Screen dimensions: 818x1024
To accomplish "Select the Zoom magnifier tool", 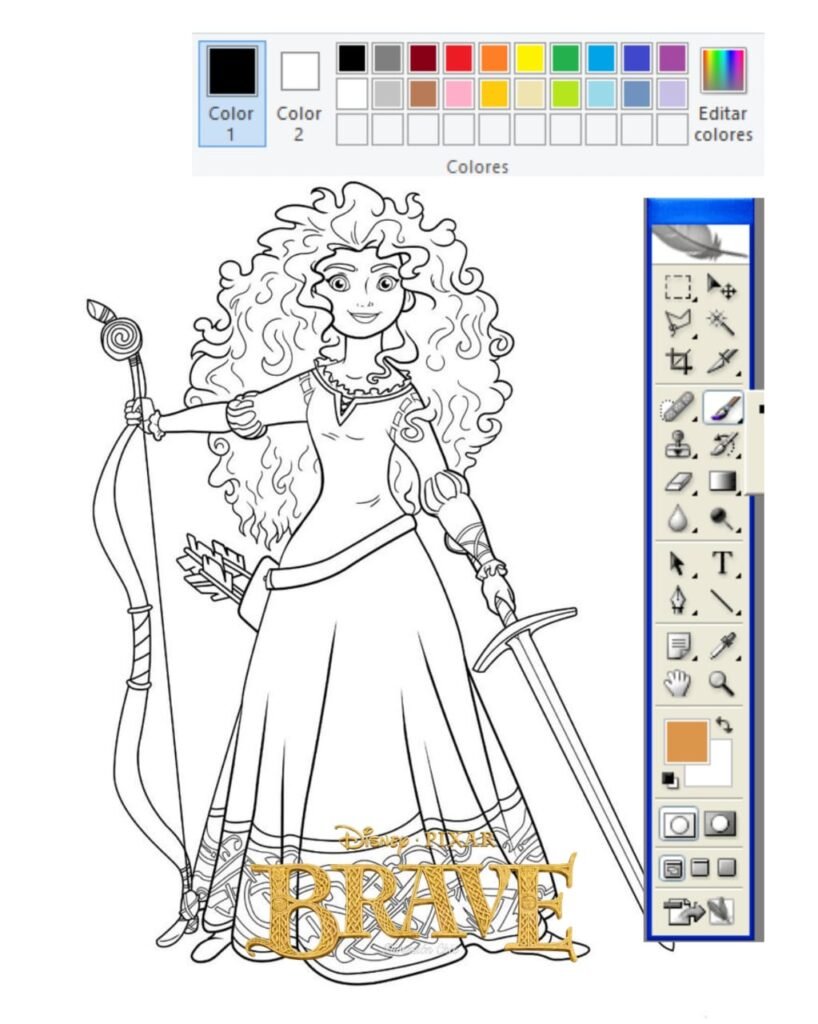I will point(722,683).
